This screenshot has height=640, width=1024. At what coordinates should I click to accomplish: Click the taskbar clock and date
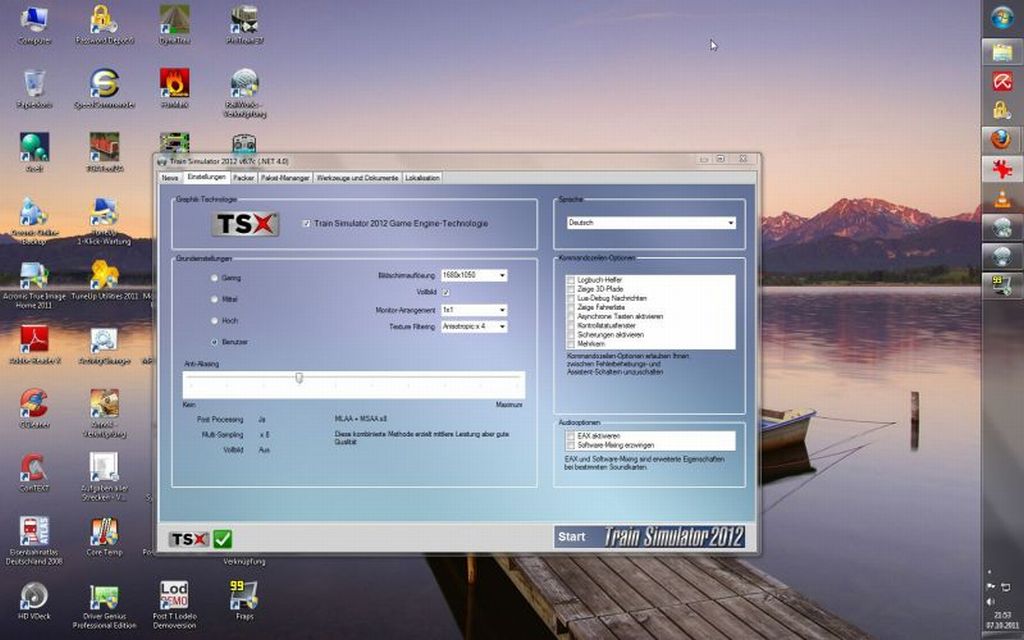1002,620
